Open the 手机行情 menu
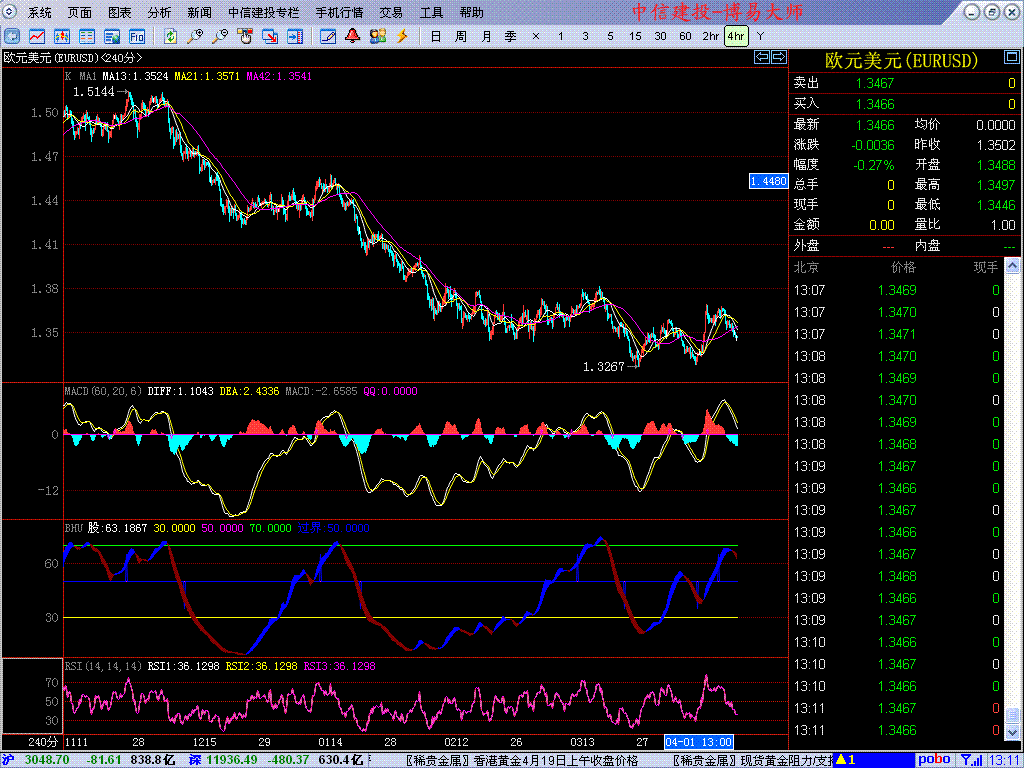This screenshot has width=1024, height=768. [x=340, y=12]
